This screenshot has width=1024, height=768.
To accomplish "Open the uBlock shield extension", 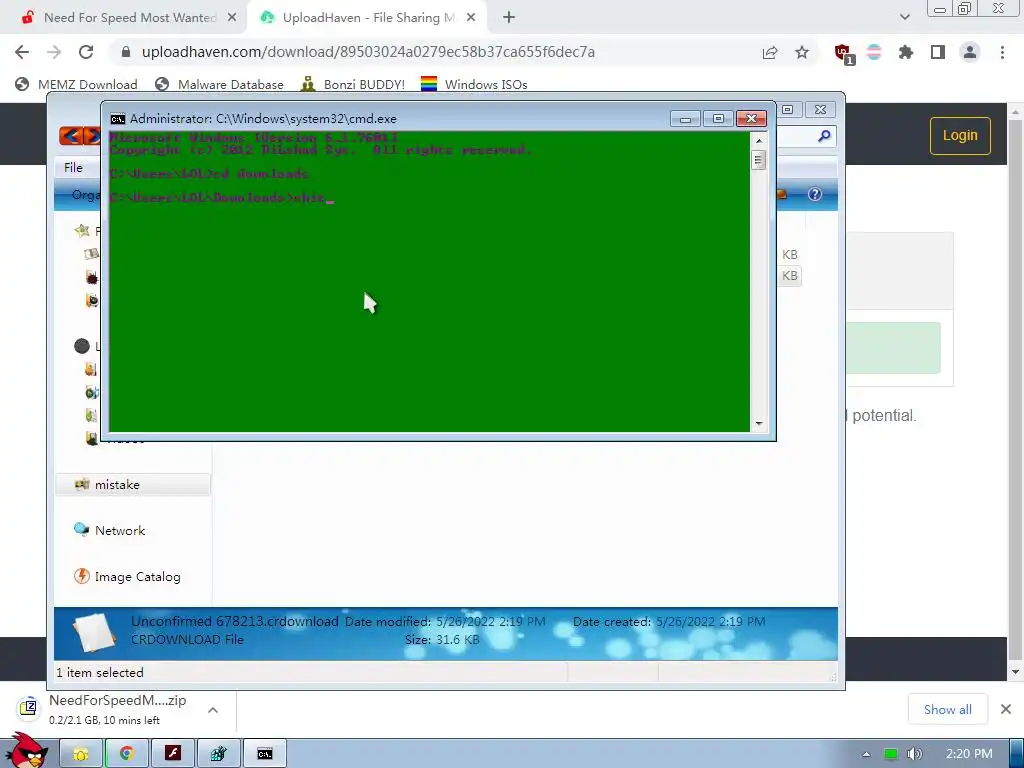I will [x=844, y=54].
